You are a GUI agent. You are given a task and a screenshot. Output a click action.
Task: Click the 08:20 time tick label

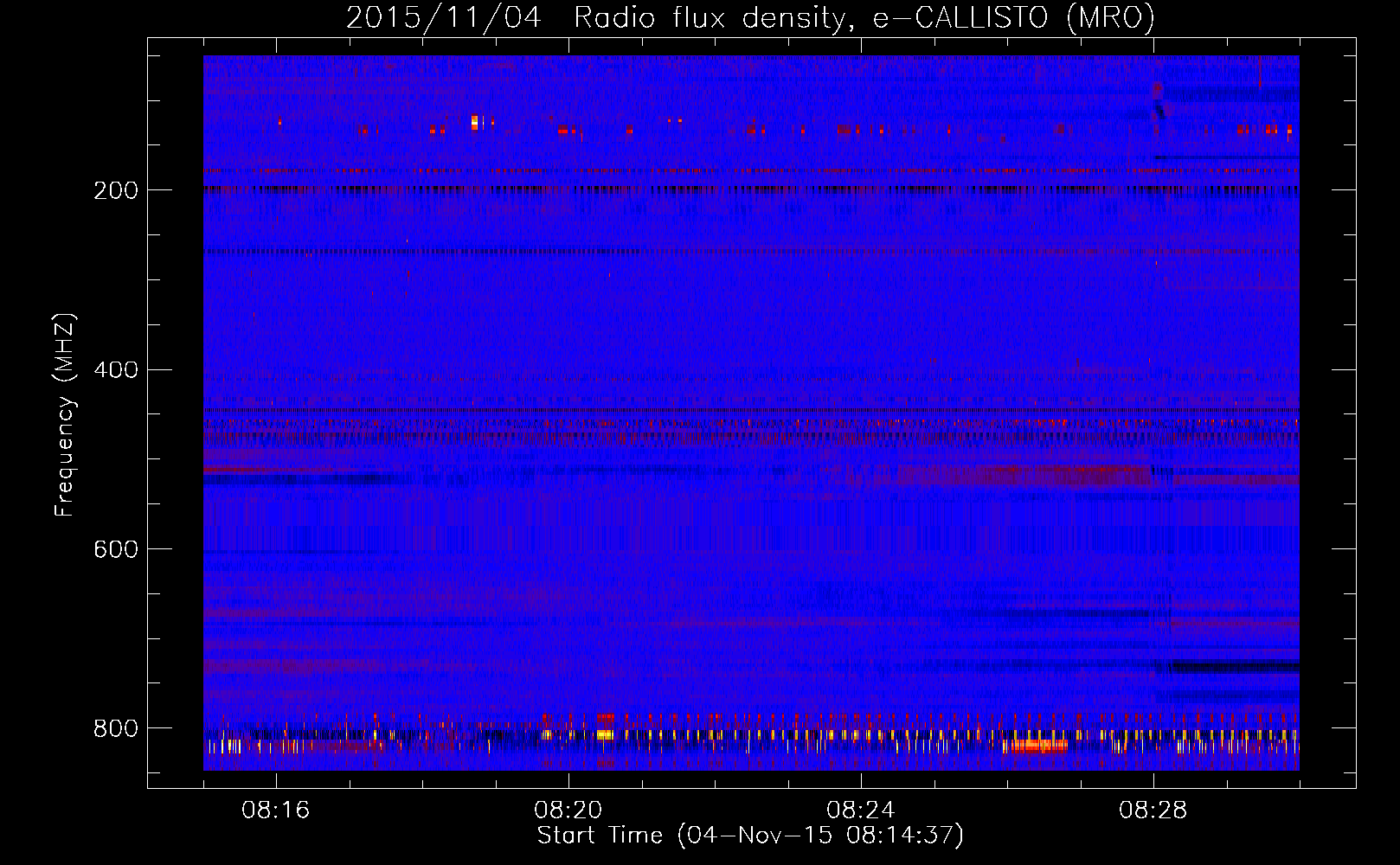point(568,811)
